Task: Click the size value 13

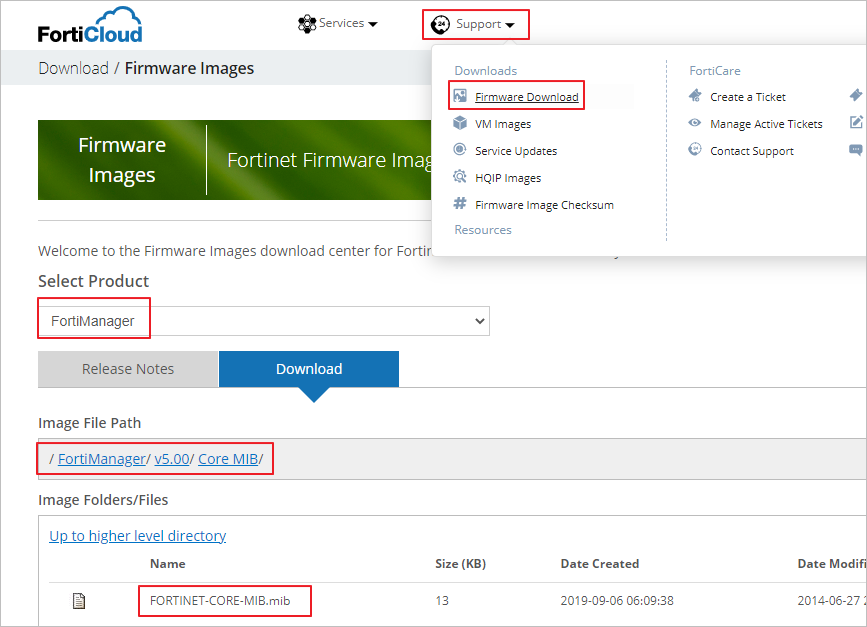Action: click(442, 601)
